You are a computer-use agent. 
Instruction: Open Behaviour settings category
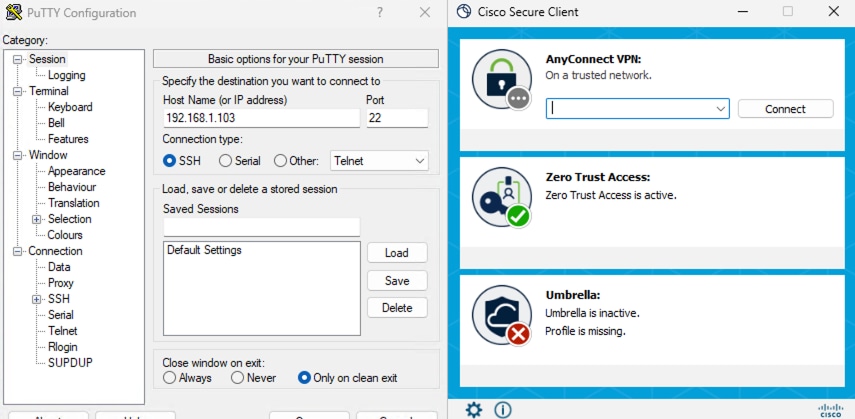[x=72, y=187]
